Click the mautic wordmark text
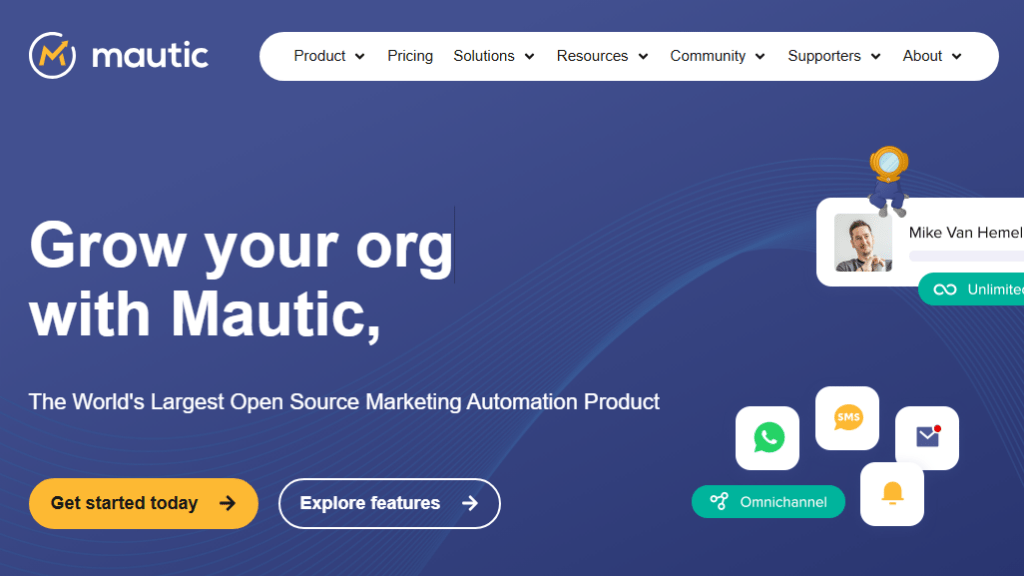1024x576 pixels. click(150, 56)
